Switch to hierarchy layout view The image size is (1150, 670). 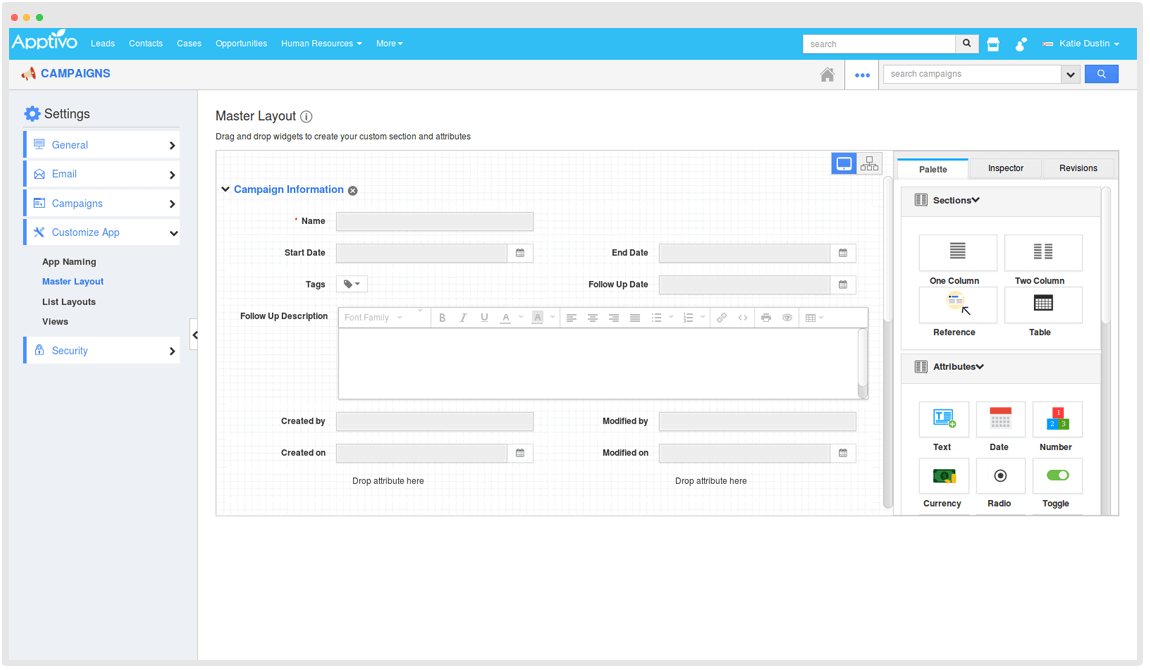pyautogui.click(x=870, y=164)
